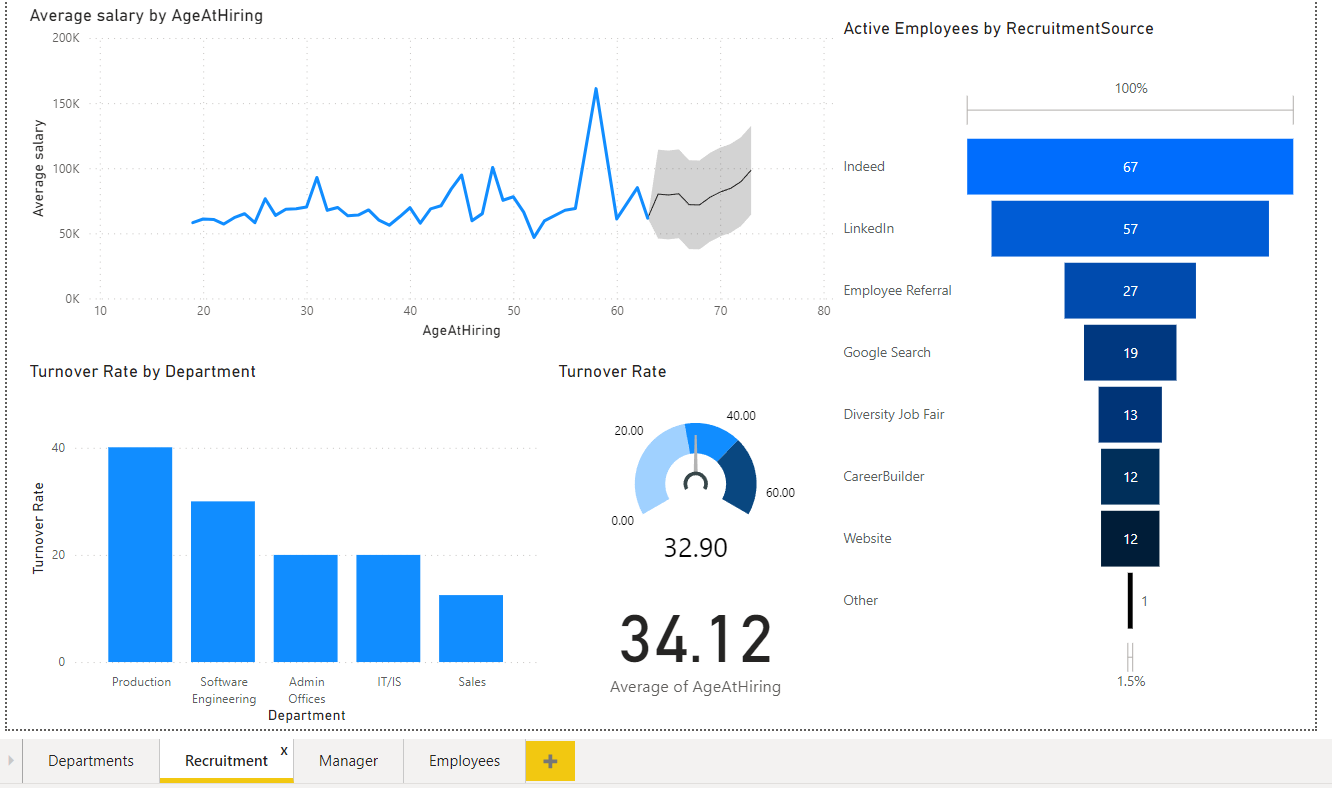Screen dimensions: 1332x788
Task: Close the Recruitment page tab
Action: (284, 750)
